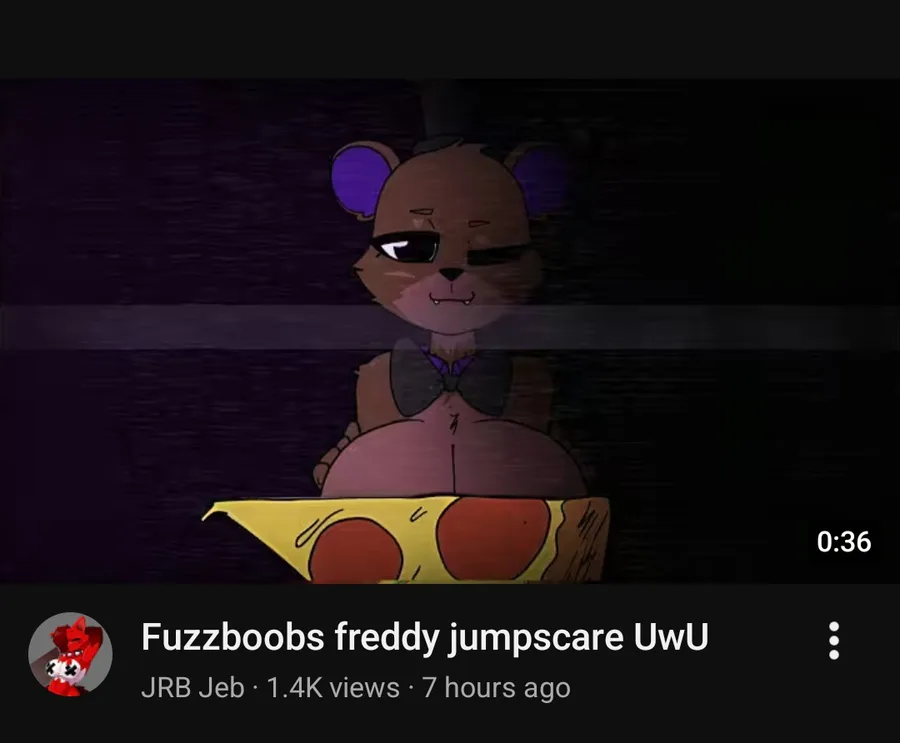900x743 pixels.
Task: Click the 0:36 duration badge
Action: [x=844, y=541]
